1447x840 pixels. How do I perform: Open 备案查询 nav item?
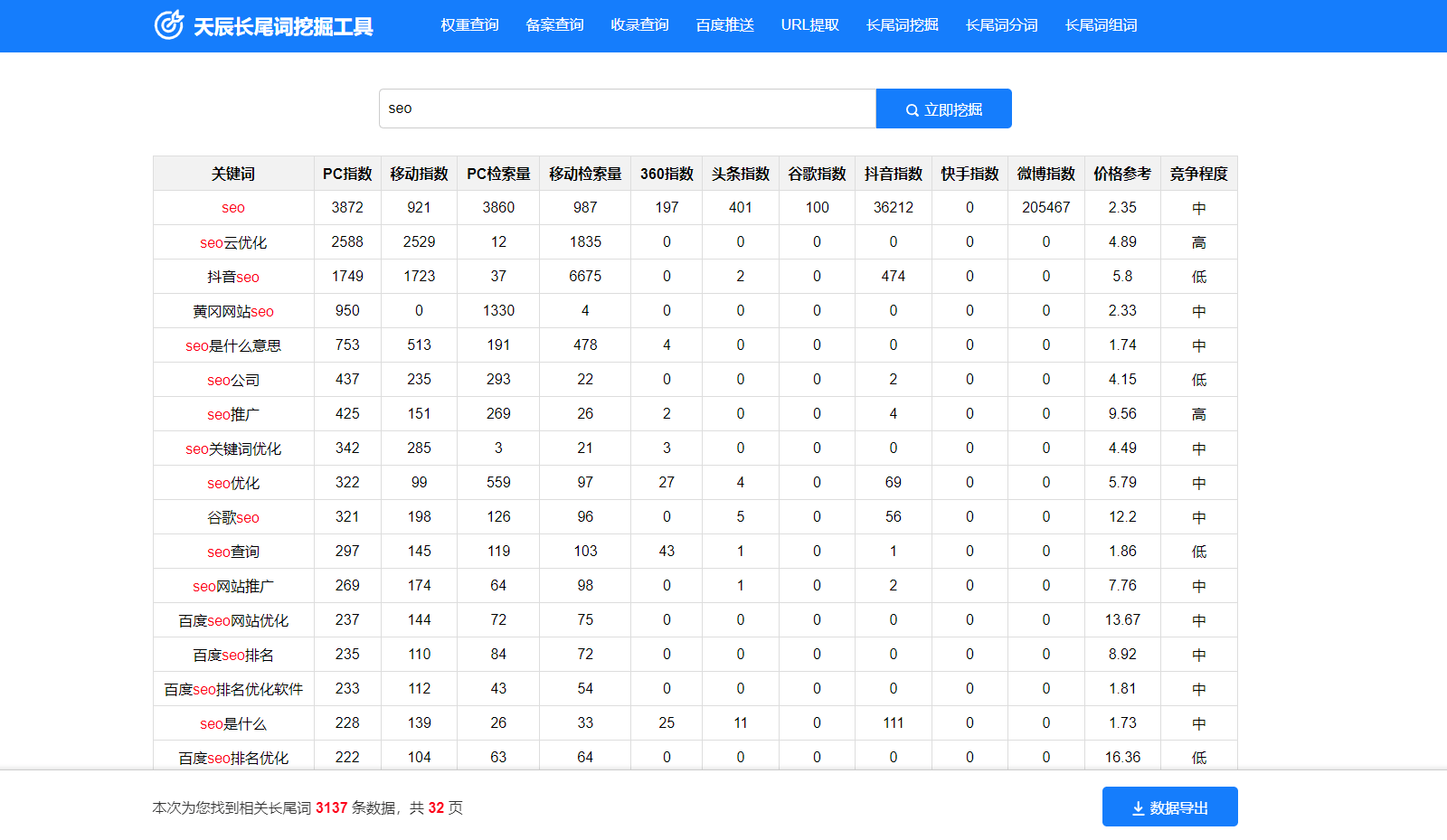point(554,25)
